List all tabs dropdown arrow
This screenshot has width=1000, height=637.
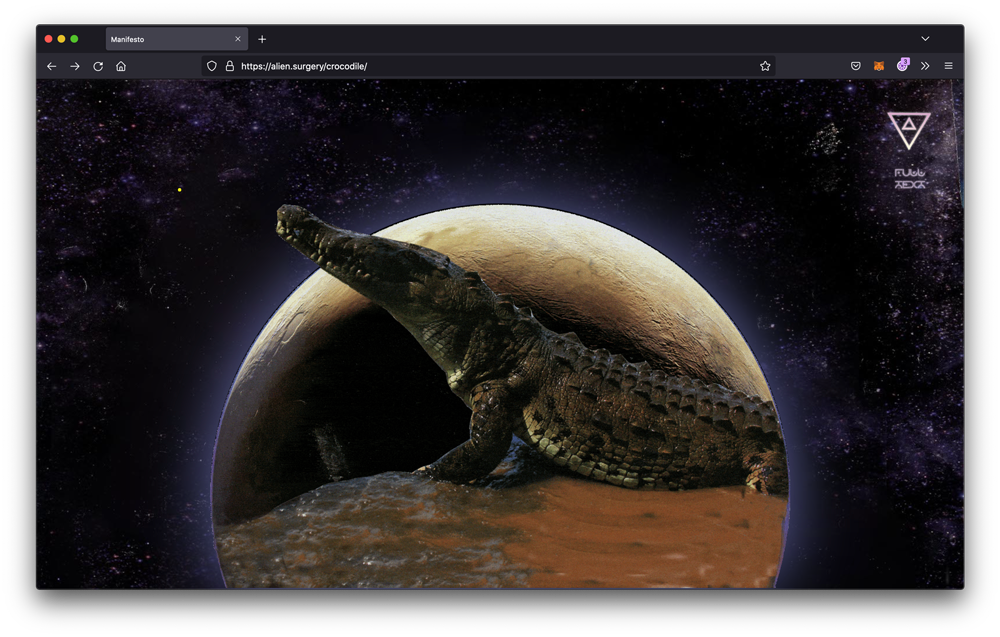[x=925, y=39]
